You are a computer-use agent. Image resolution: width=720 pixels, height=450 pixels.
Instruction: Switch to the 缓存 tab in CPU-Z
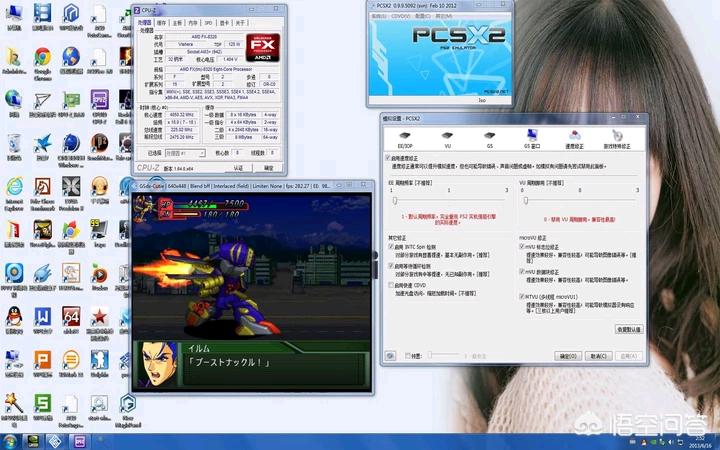point(161,22)
